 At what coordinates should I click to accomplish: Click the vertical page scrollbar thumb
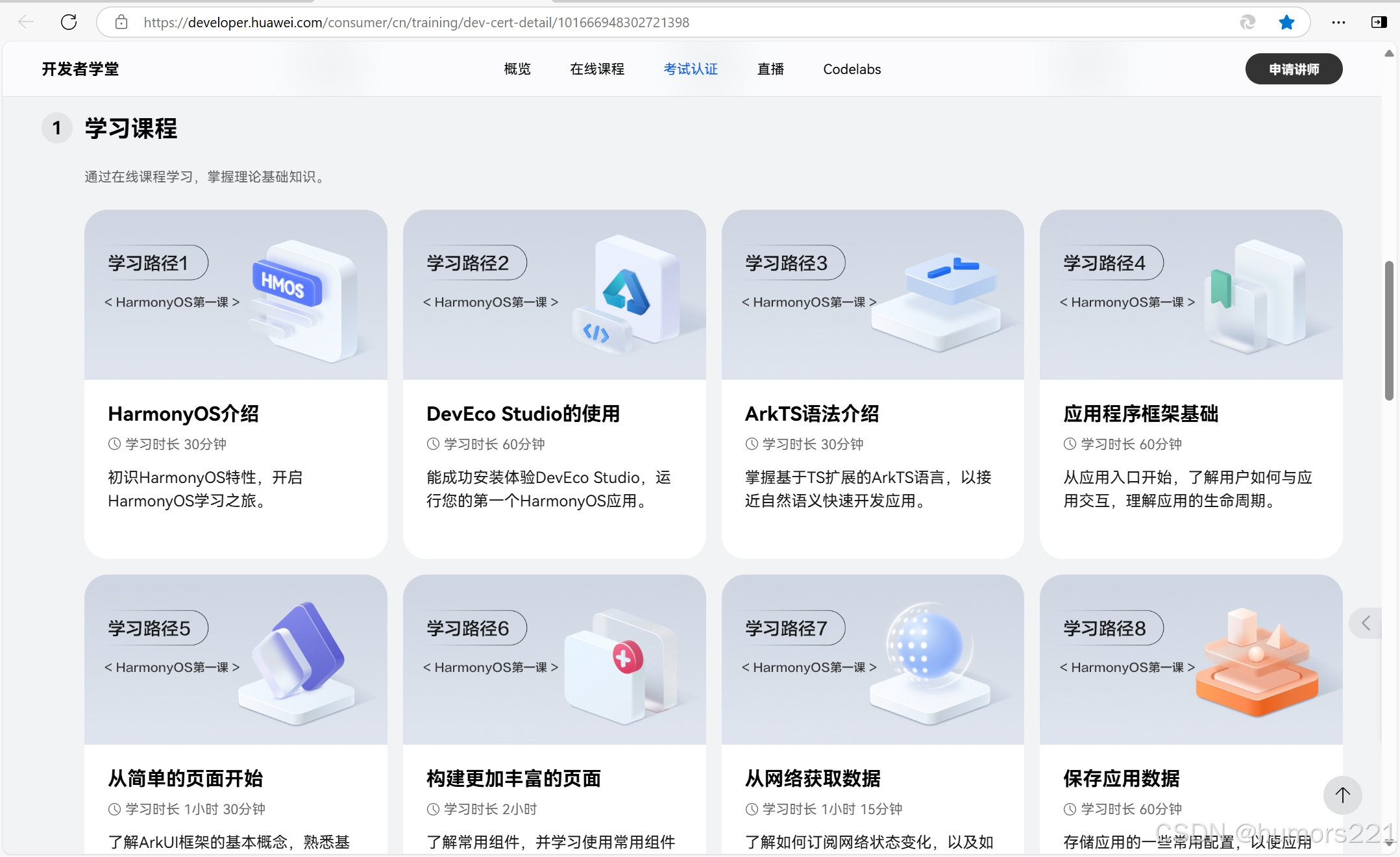(1389, 330)
